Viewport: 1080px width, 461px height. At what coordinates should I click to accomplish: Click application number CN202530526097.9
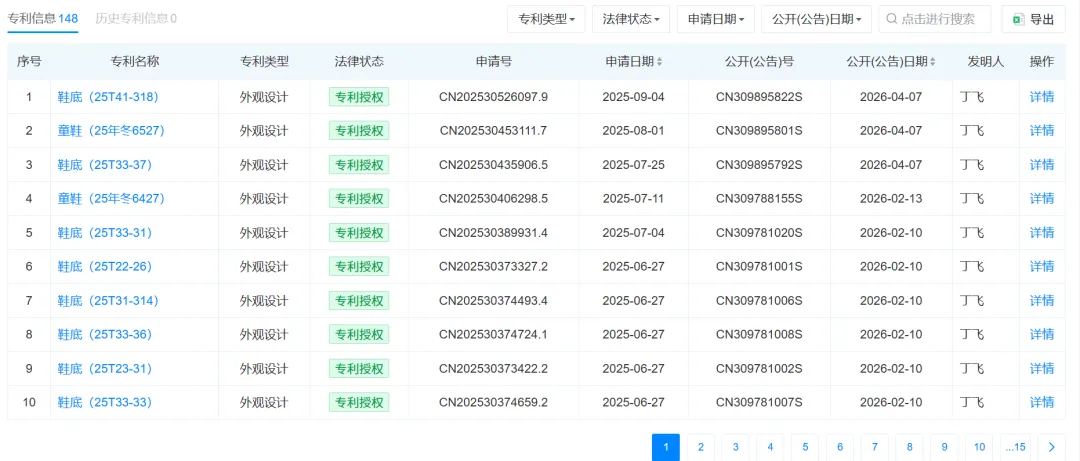pyautogui.click(x=493, y=97)
